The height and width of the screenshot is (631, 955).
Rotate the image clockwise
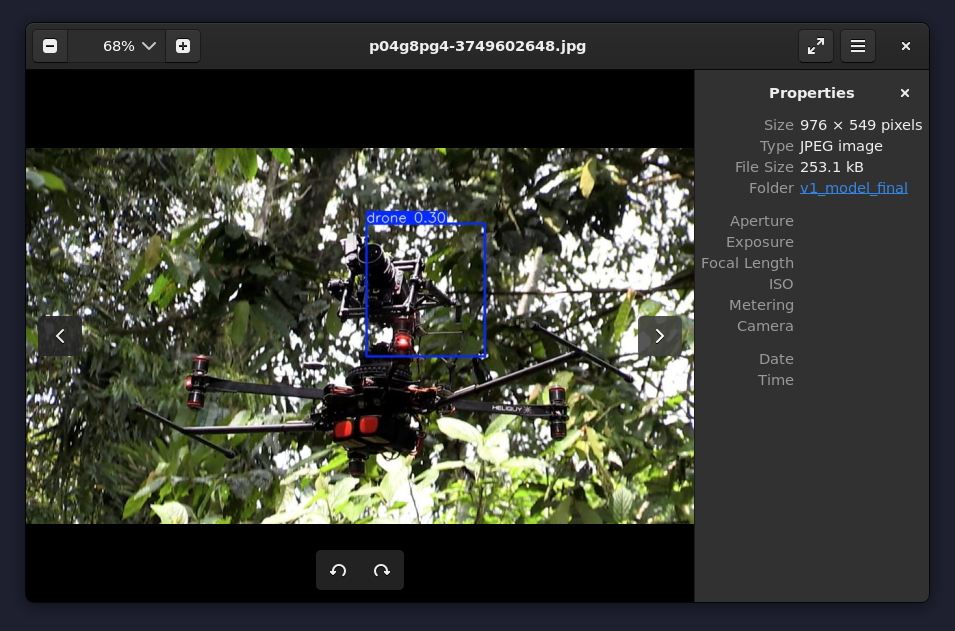point(381,570)
